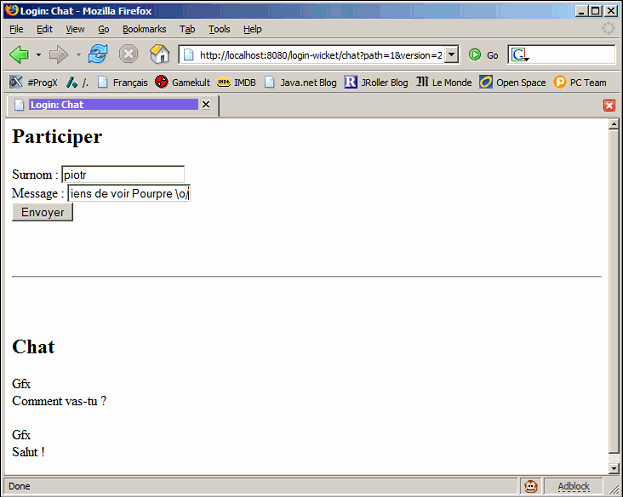Click the Firefox icon in title bar

tap(12, 10)
